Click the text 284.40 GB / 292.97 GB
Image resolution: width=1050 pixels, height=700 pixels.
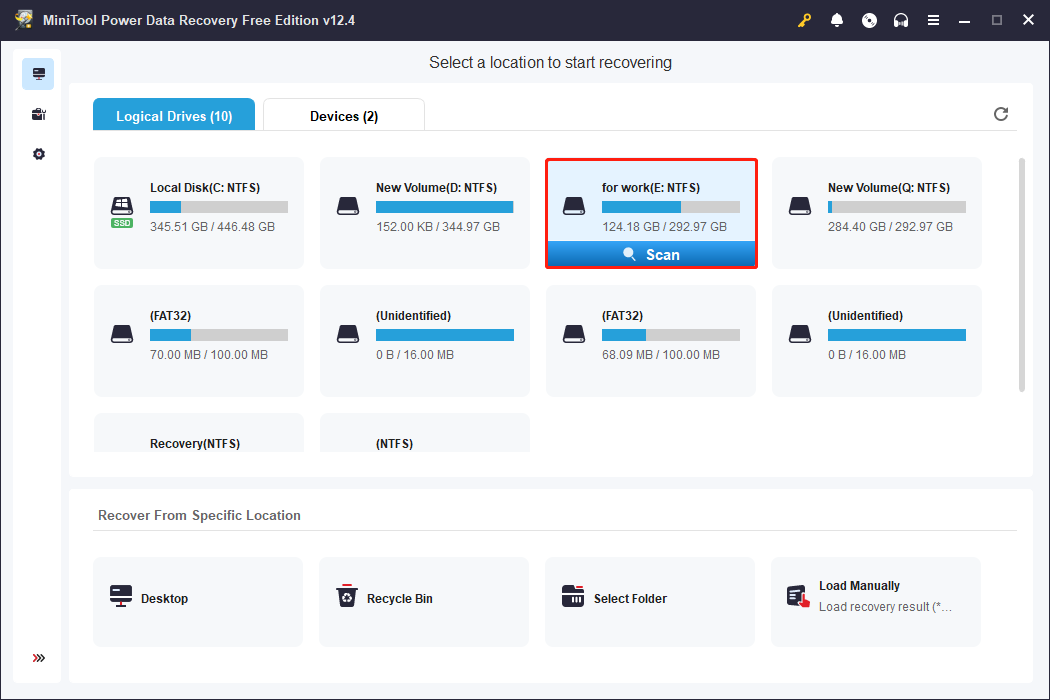point(890,226)
